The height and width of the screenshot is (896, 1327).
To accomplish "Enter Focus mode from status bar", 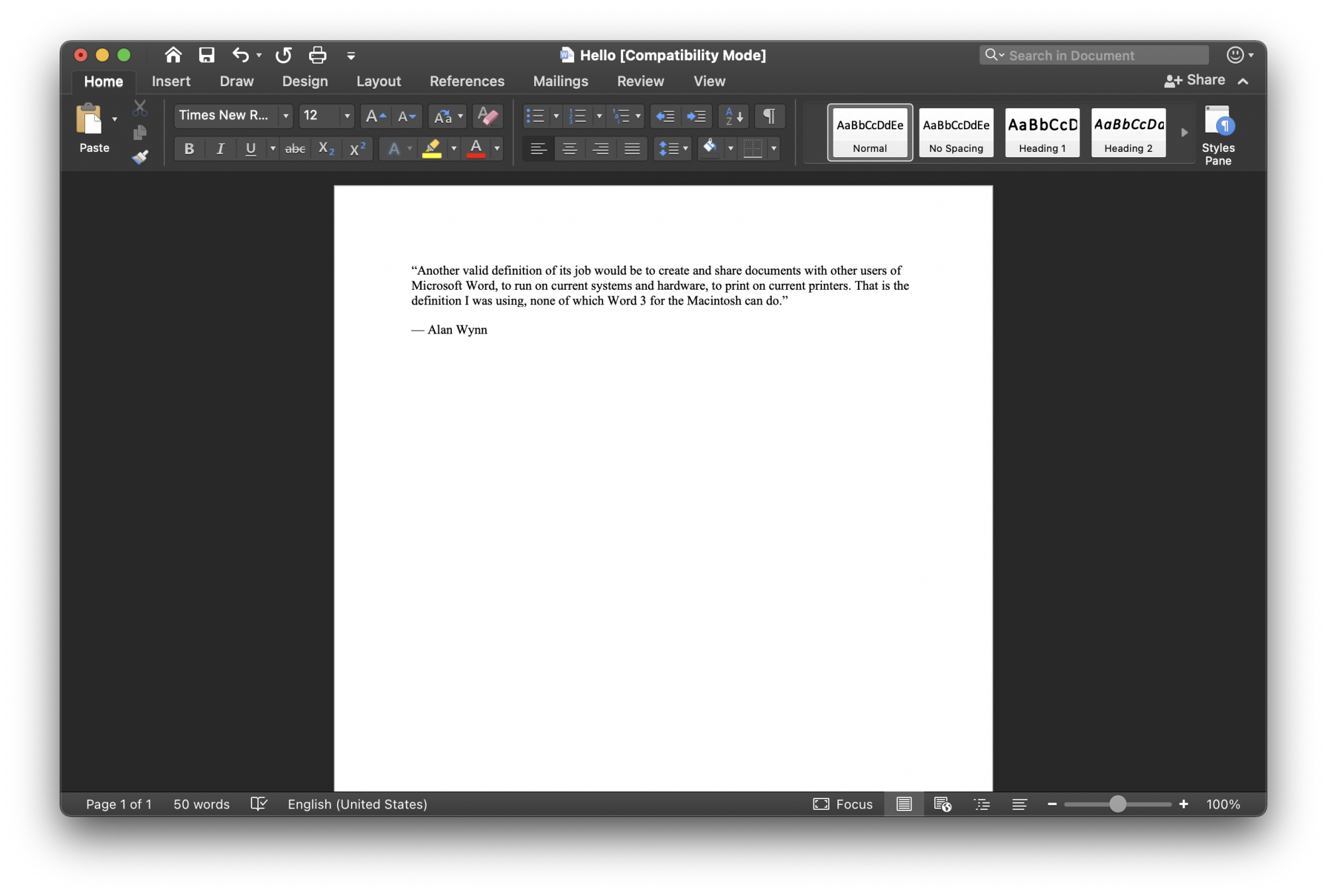I will point(843,804).
